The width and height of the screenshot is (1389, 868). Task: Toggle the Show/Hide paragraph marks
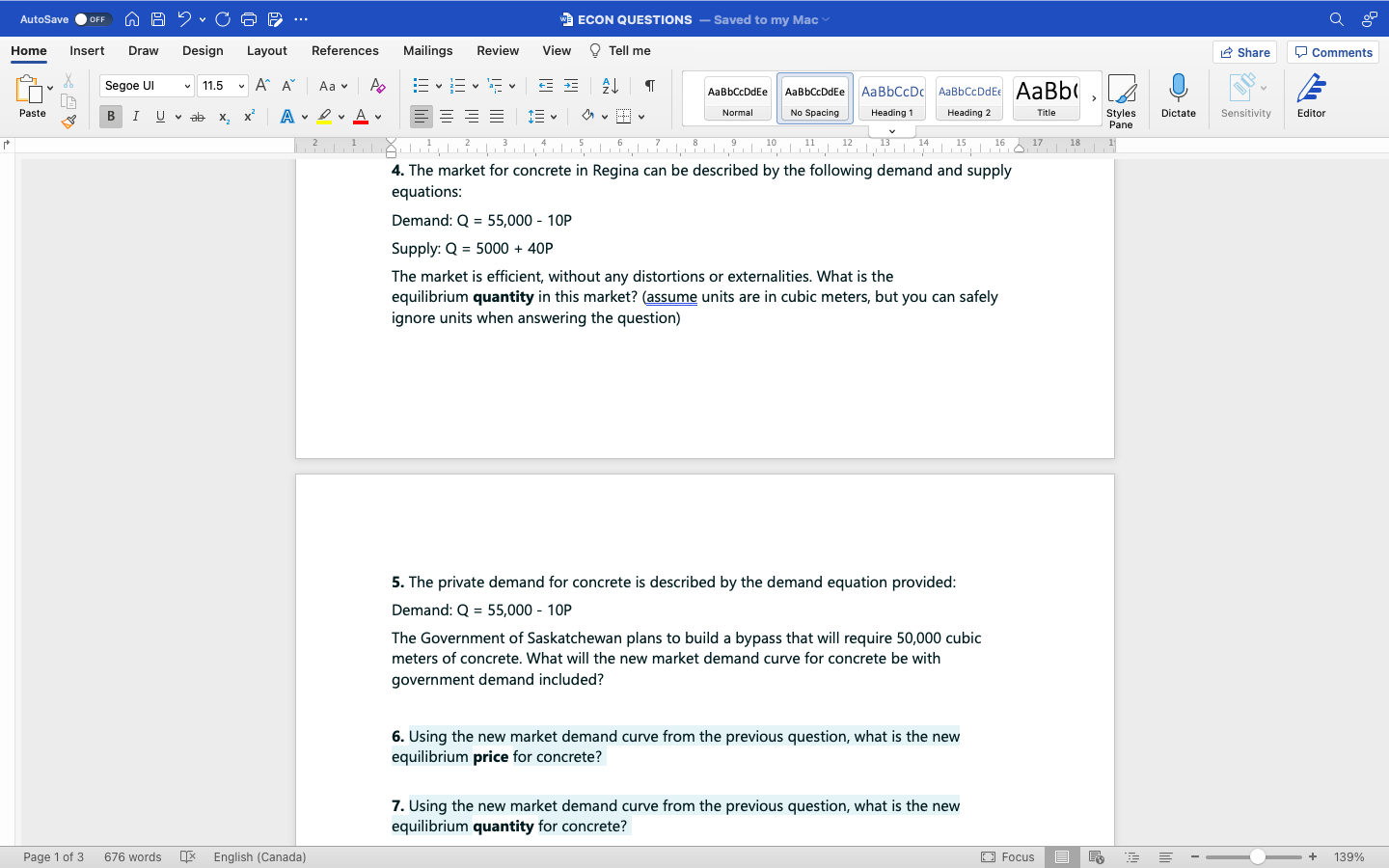tap(649, 86)
